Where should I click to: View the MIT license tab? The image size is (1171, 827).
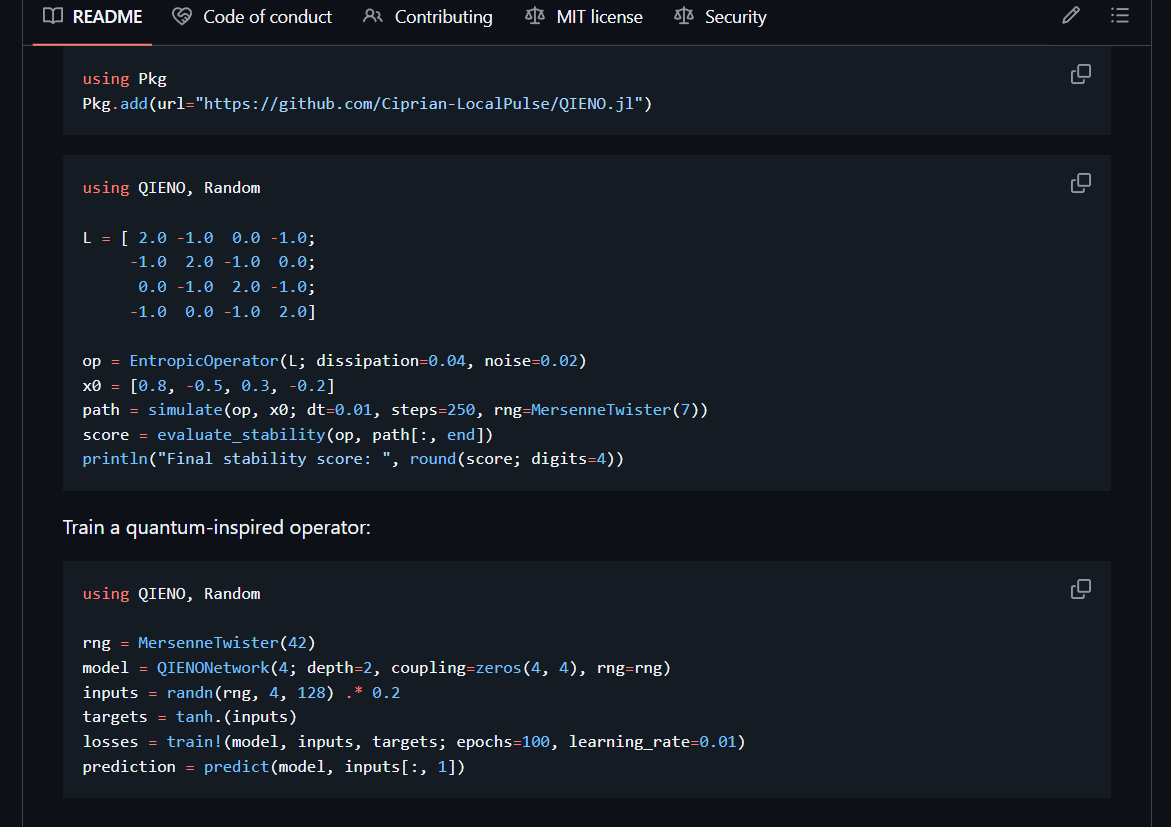click(x=583, y=16)
